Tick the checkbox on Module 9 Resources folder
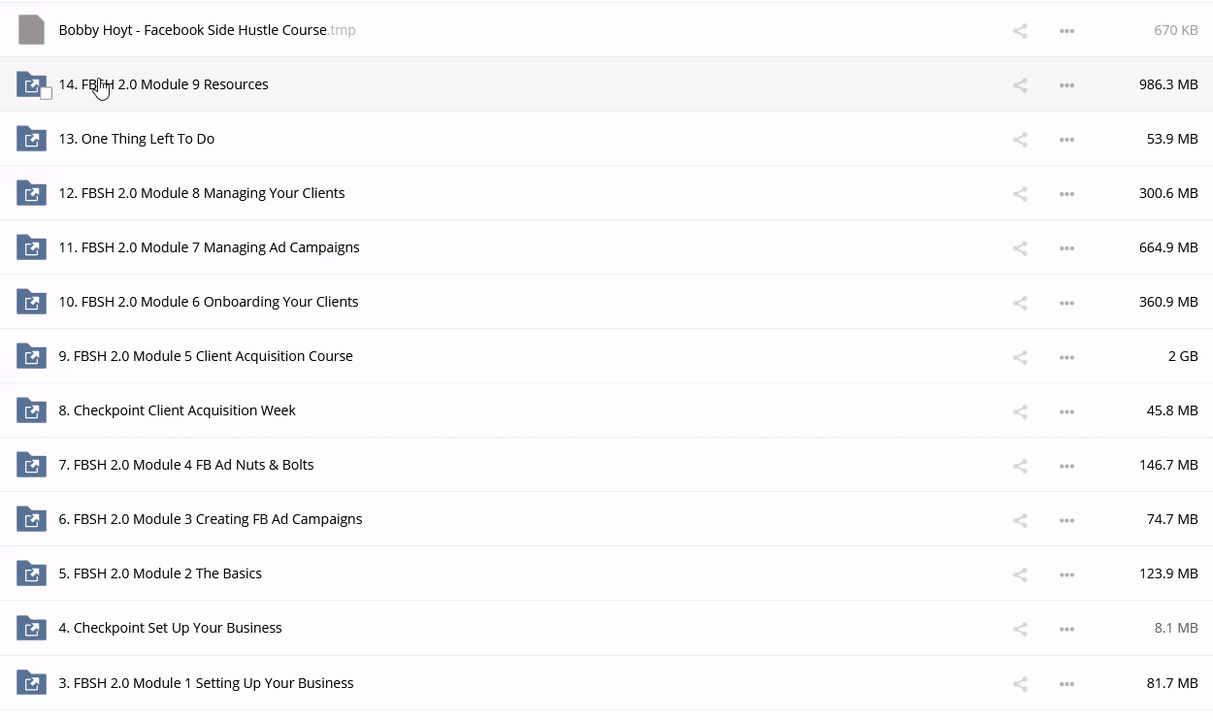 tap(46, 94)
